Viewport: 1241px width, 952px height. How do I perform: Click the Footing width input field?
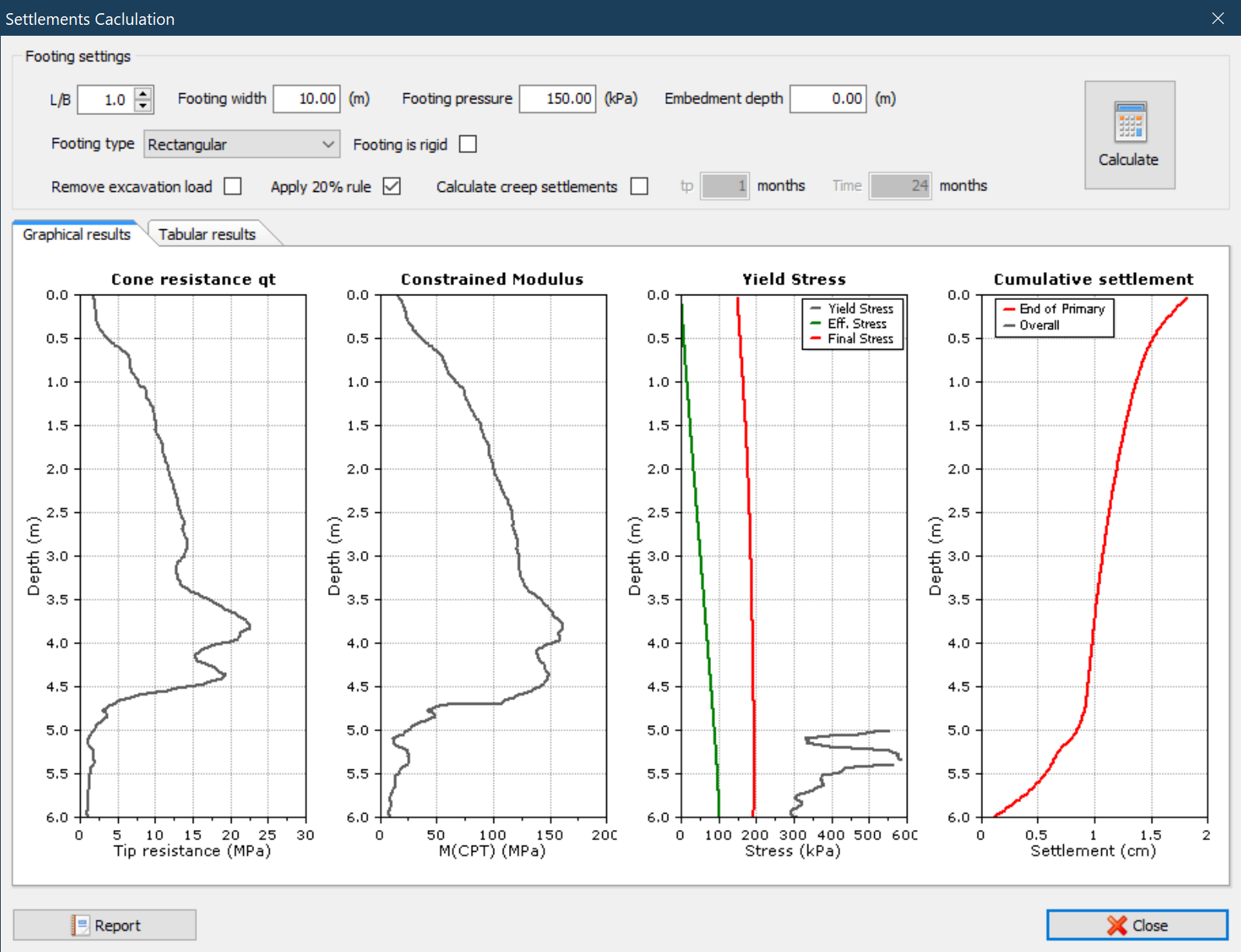307,99
